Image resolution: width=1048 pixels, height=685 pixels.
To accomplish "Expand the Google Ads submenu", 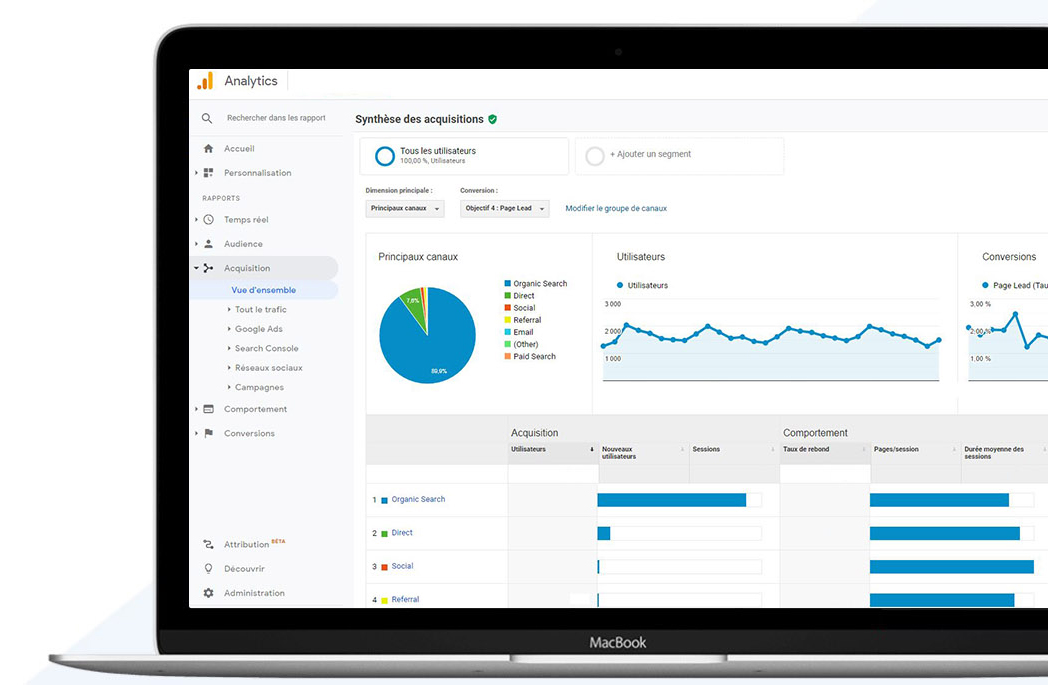I will pos(258,329).
